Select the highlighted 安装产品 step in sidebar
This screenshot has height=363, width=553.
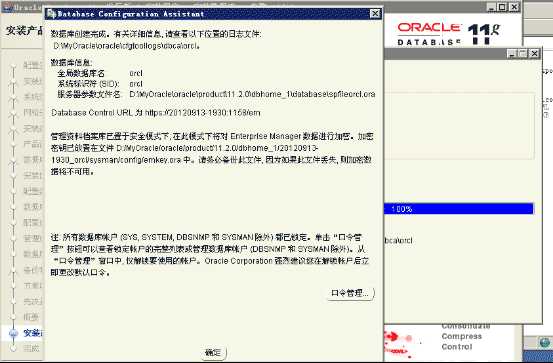pos(33,333)
